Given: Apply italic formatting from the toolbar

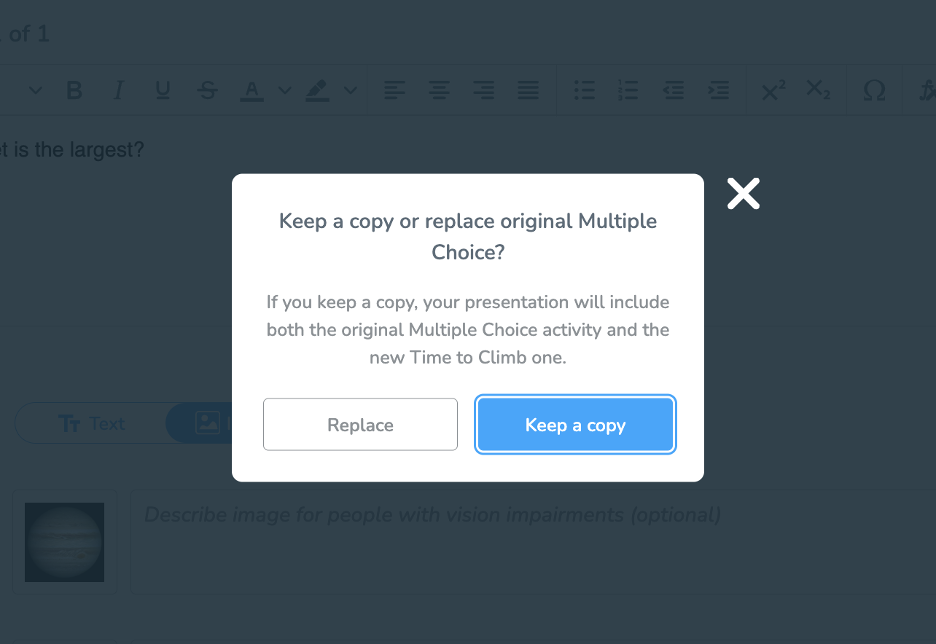Looking at the screenshot, I should click(x=118, y=91).
